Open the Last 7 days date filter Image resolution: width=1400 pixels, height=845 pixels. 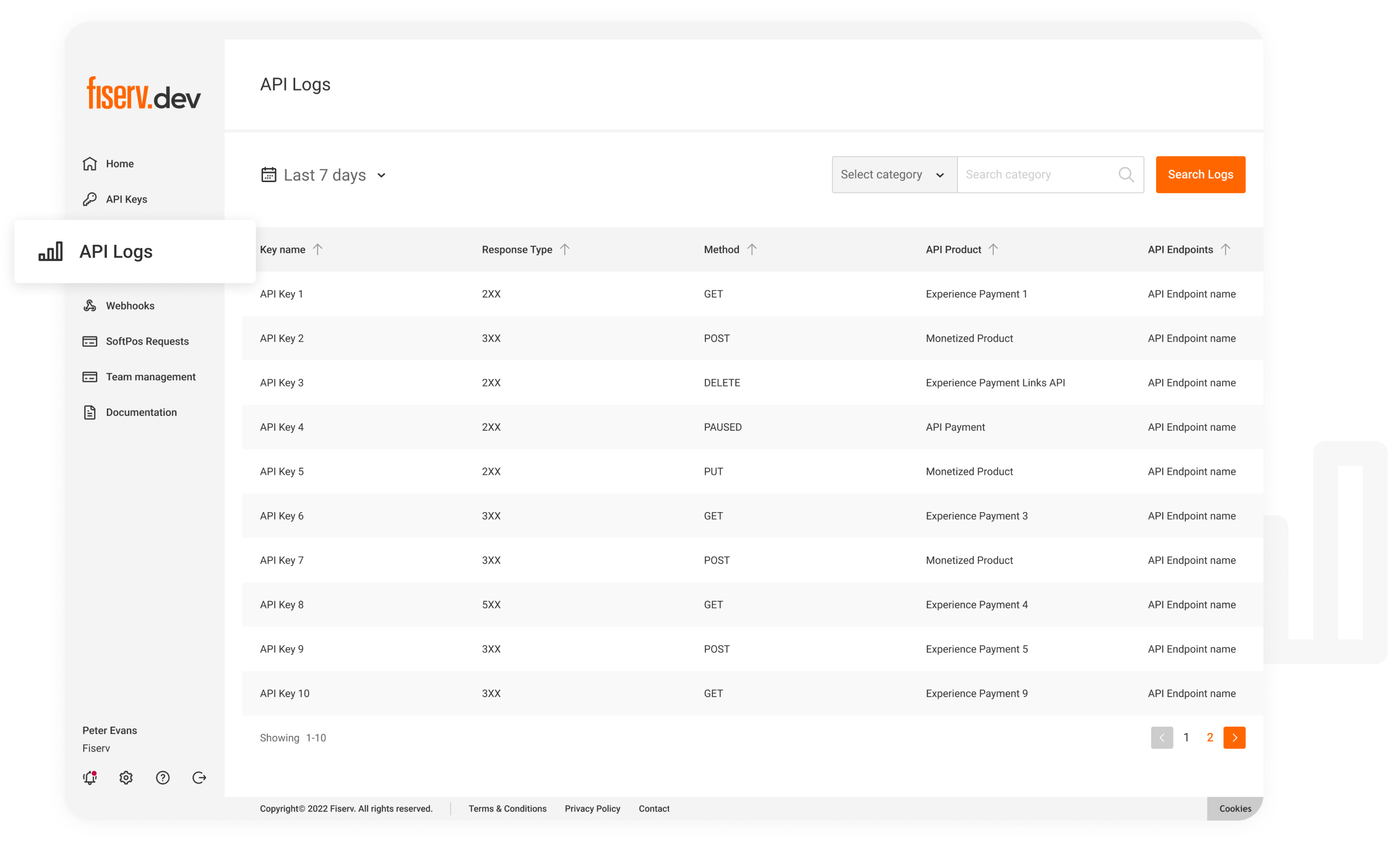point(324,174)
